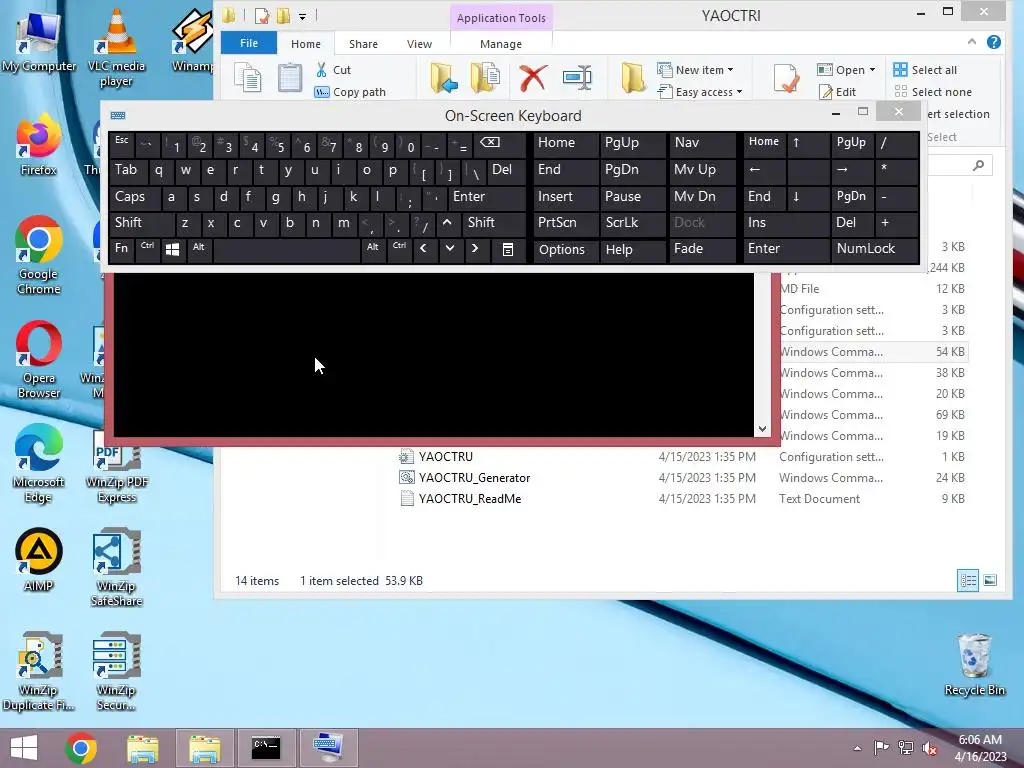Toggle right Shift key on On-Screen Keyboard
Viewport: 1024px width, 768px height.
pyautogui.click(x=493, y=223)
